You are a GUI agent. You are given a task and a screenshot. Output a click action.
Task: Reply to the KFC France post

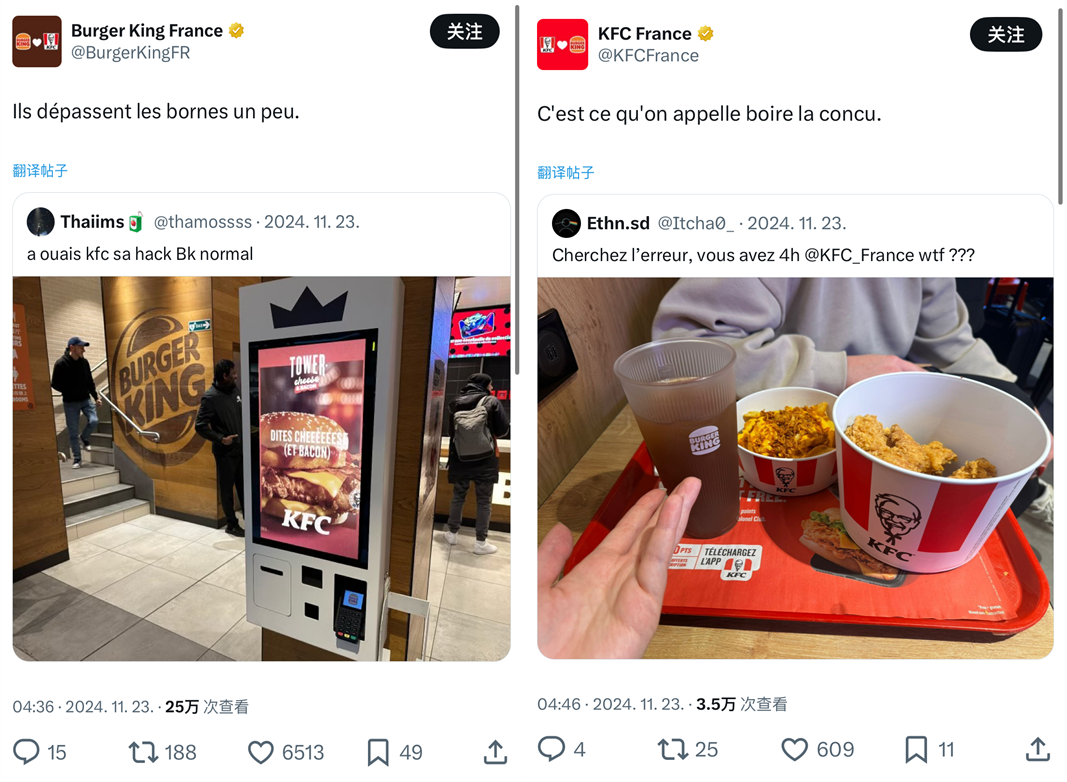pyautogui.click(x=551, y=749)
